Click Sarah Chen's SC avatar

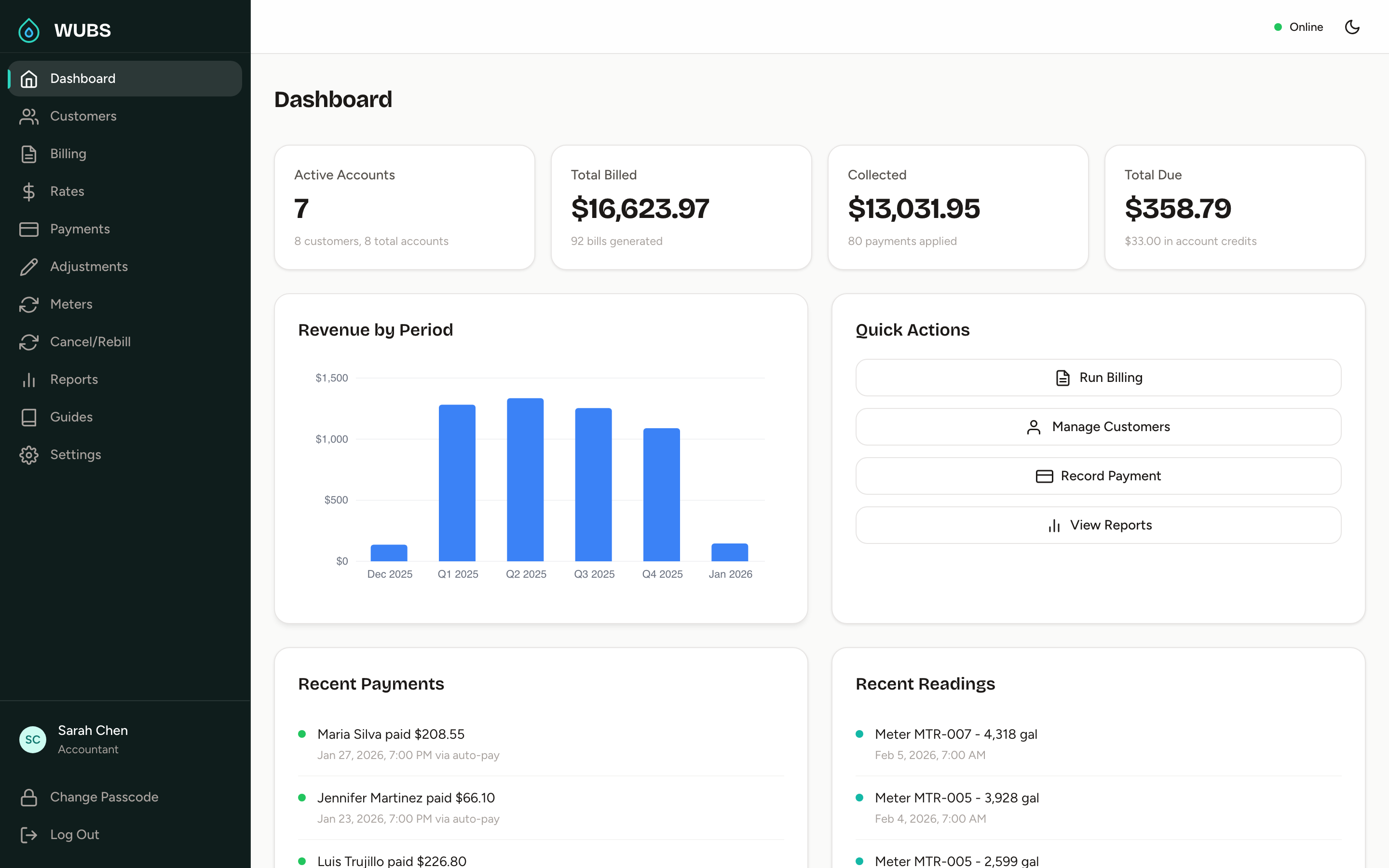click(x=33, y=739)
